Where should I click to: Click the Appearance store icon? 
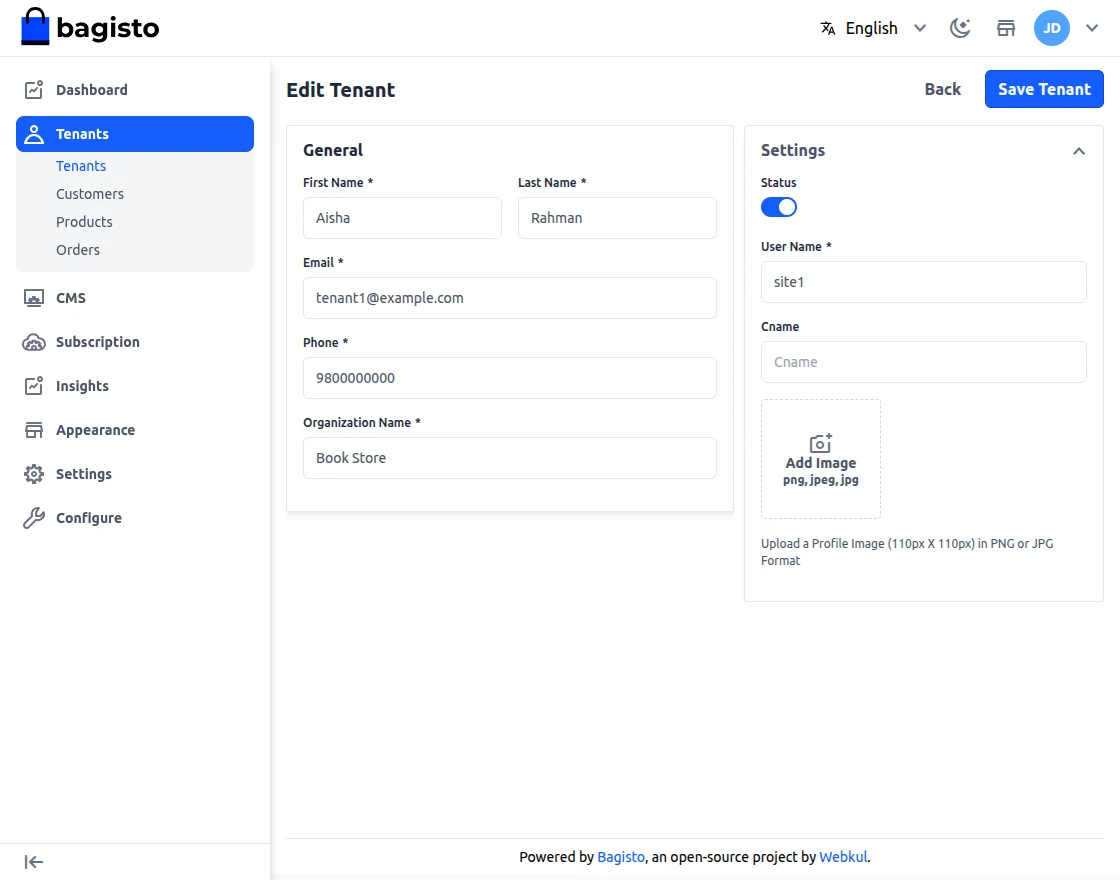(x=34, y=430)
